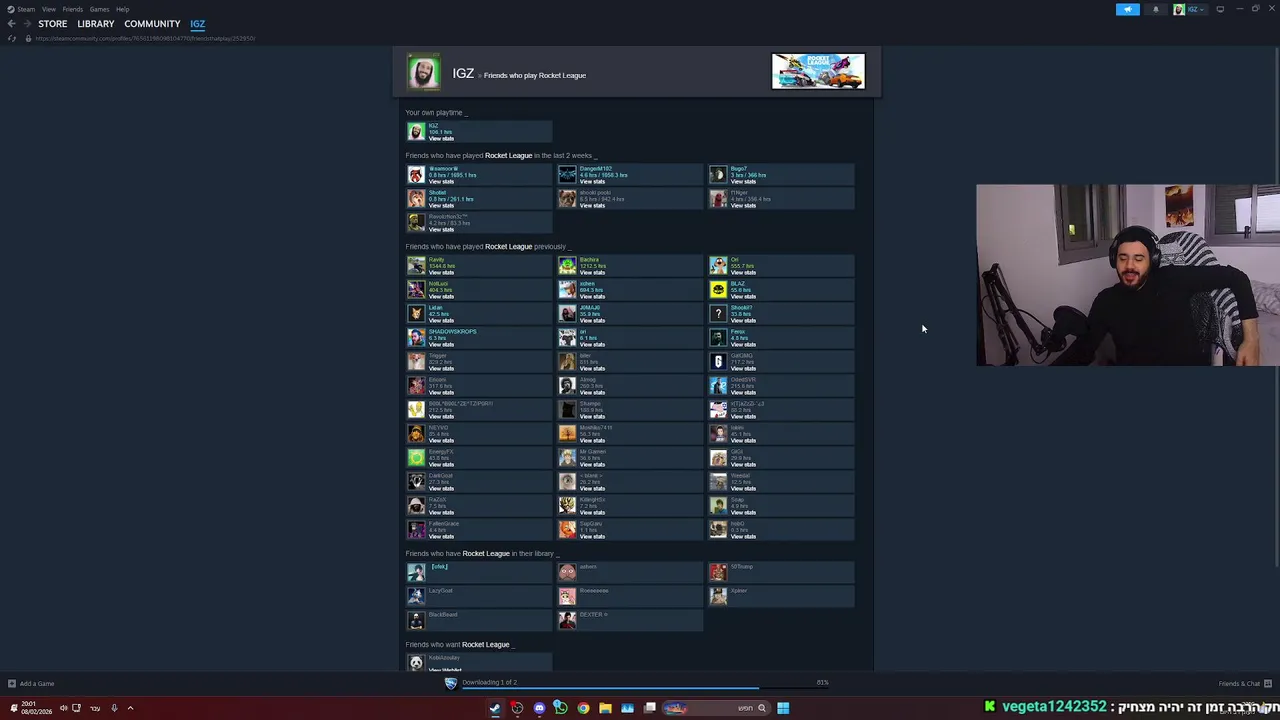Click the IGZ name in page header
Viewport: 1280px width, 720px height.
463,74
